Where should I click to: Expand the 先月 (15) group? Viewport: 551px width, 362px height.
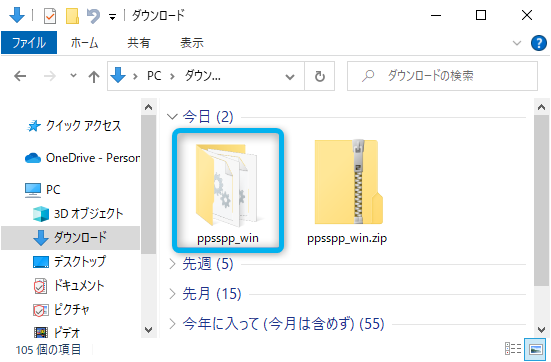[x=172, y=293]
